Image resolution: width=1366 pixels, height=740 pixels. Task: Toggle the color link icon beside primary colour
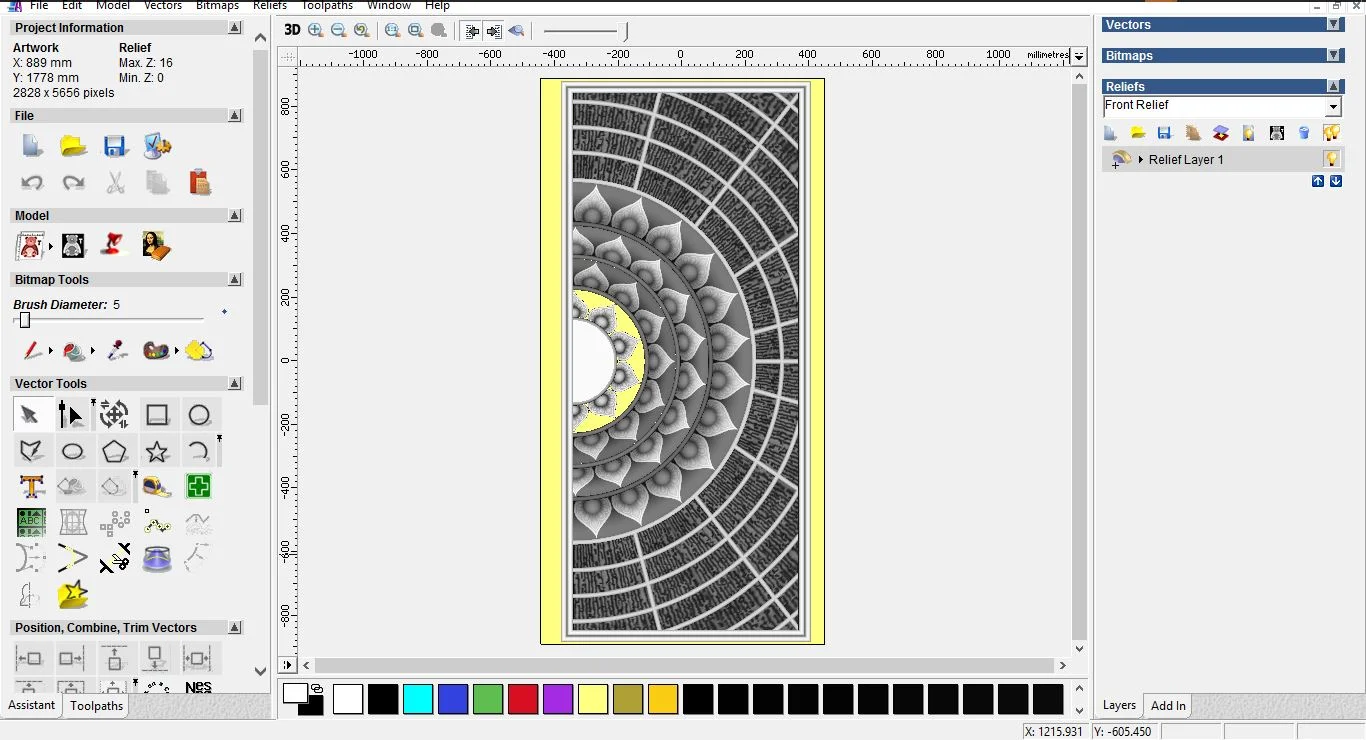317,688
